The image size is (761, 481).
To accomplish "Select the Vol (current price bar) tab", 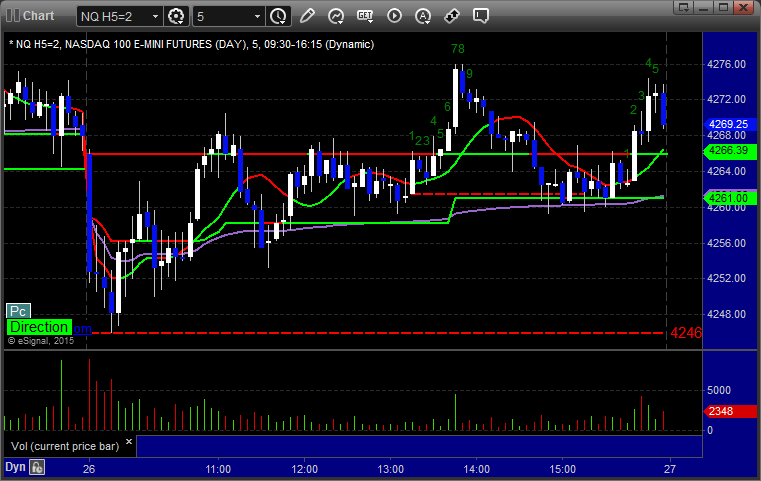I will [65, 446].
